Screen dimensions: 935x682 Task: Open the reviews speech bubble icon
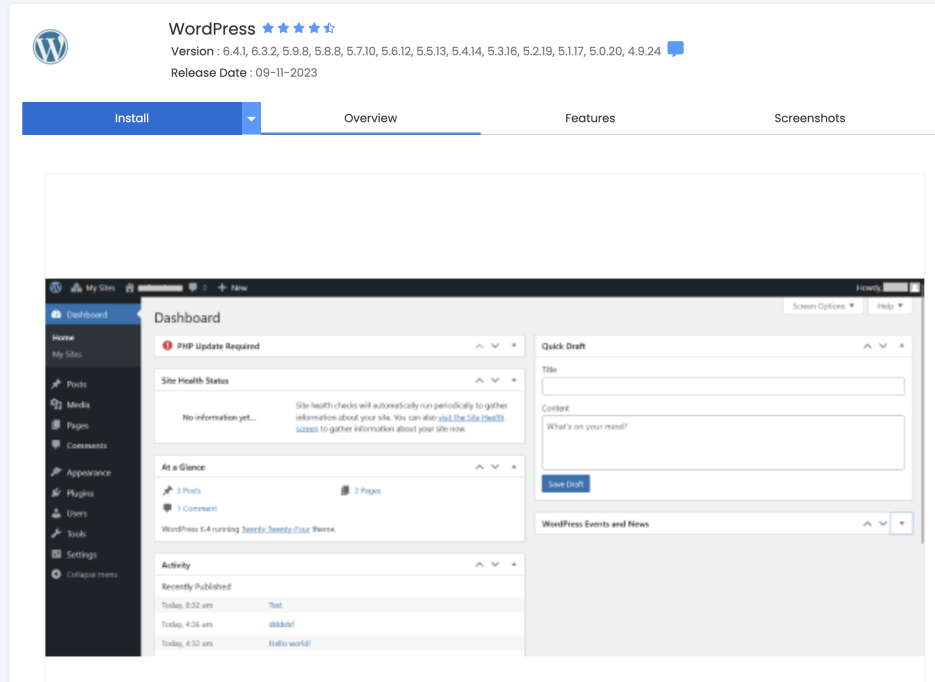point(676,50)
